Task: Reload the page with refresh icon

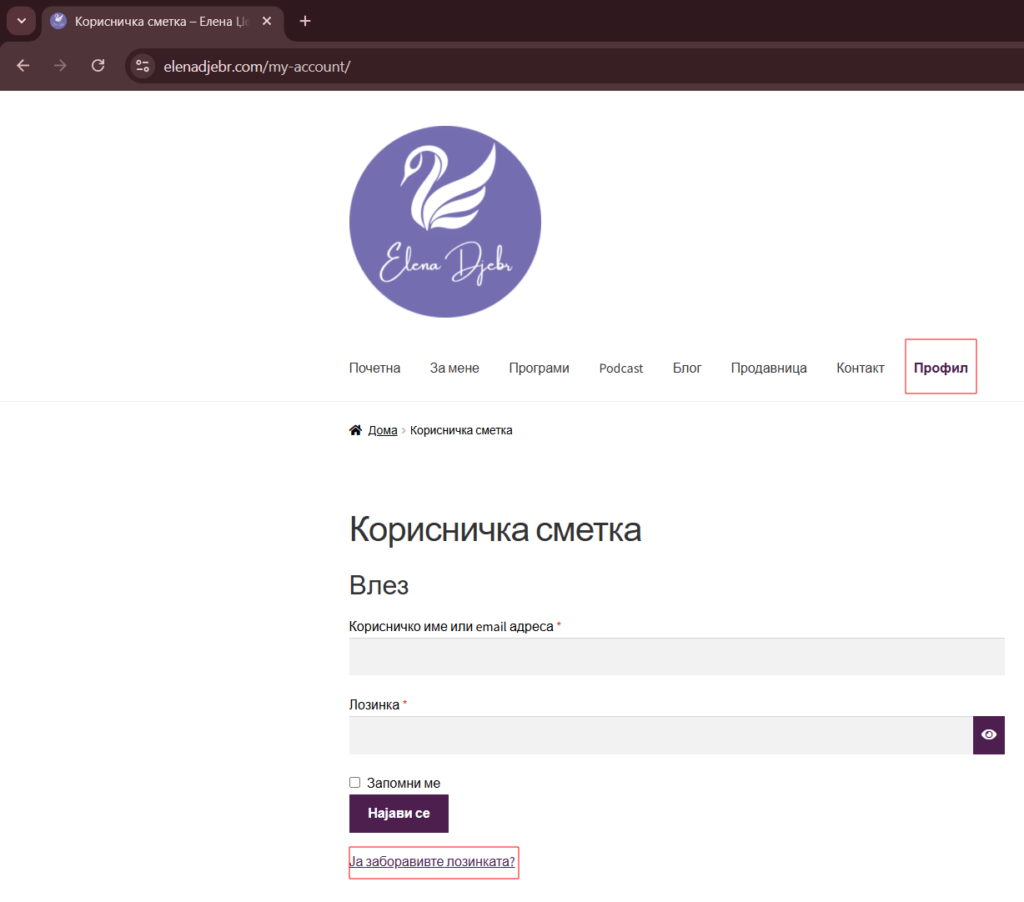Action: tap(98, 66)
